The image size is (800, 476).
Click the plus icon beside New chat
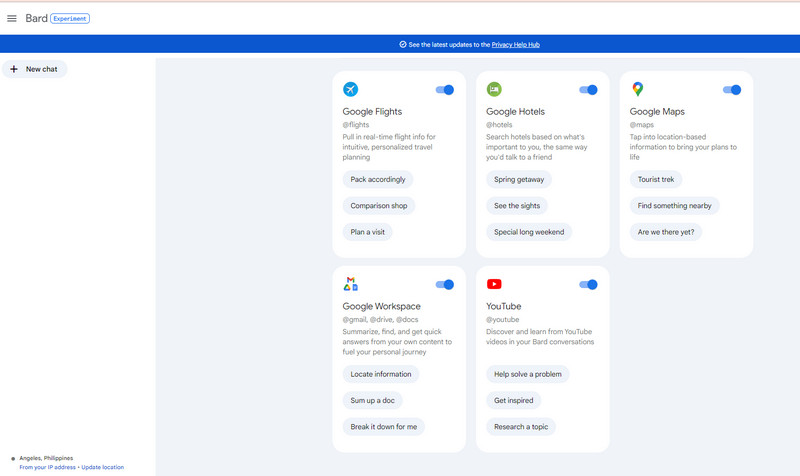click(14, 69)
